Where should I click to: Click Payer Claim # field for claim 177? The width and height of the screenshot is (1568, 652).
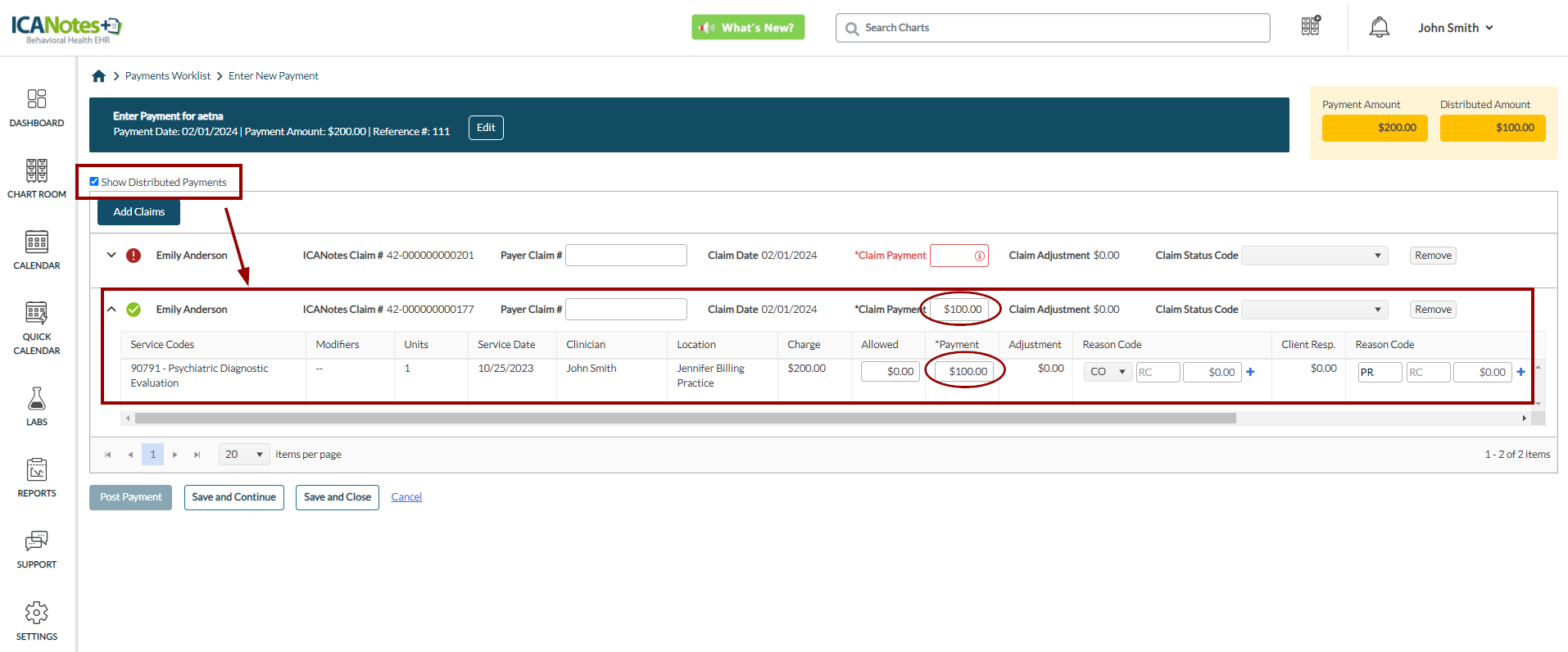click(x=626, y=310)
